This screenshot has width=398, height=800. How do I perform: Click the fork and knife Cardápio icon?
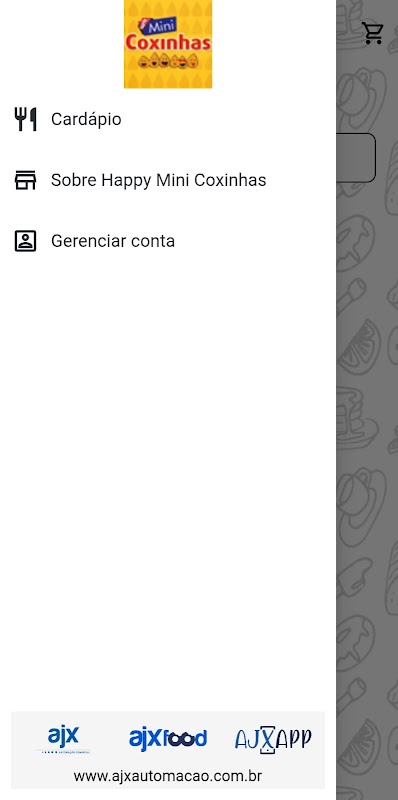pos(25,119)
